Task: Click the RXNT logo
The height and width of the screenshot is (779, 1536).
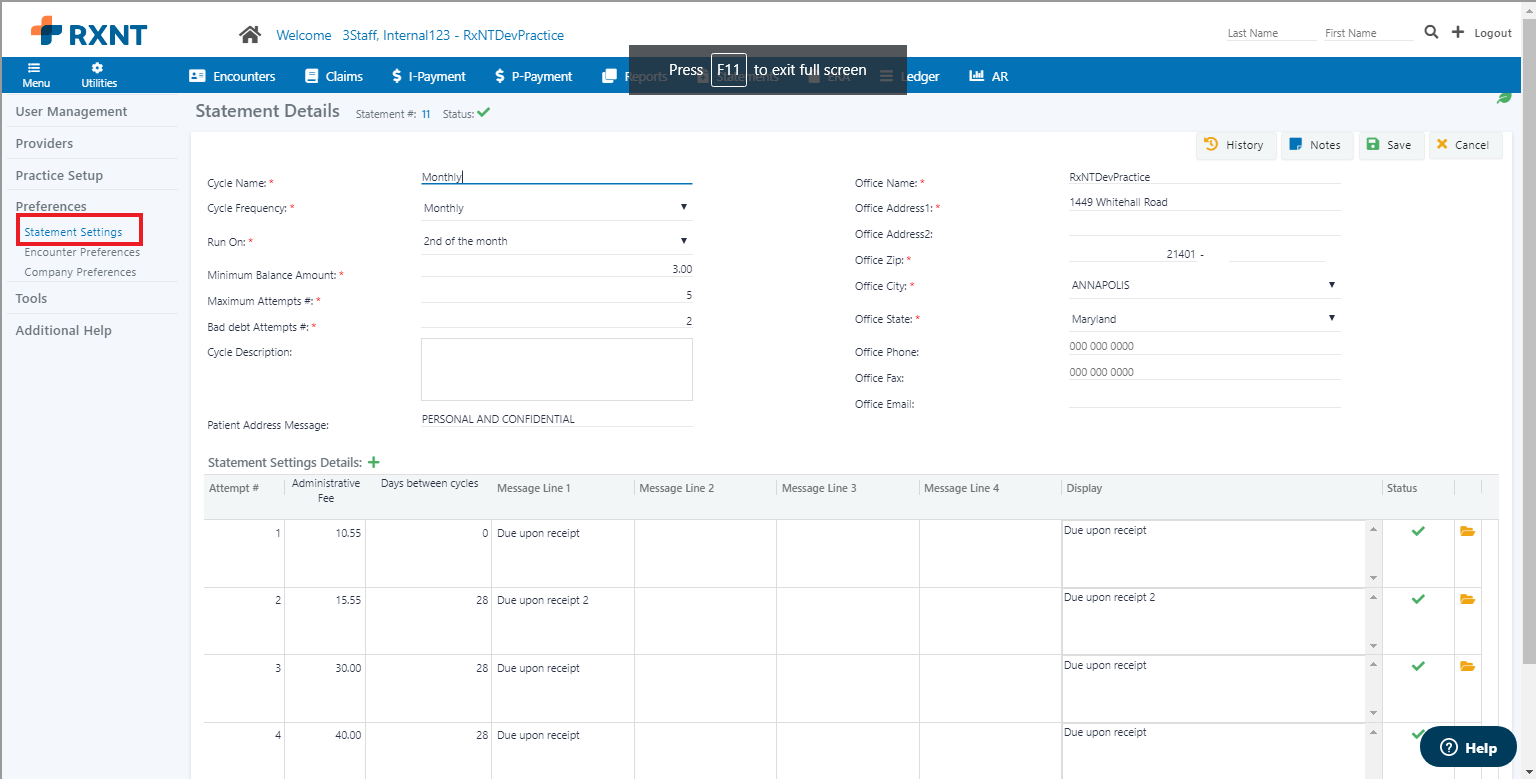Action: 89,32
